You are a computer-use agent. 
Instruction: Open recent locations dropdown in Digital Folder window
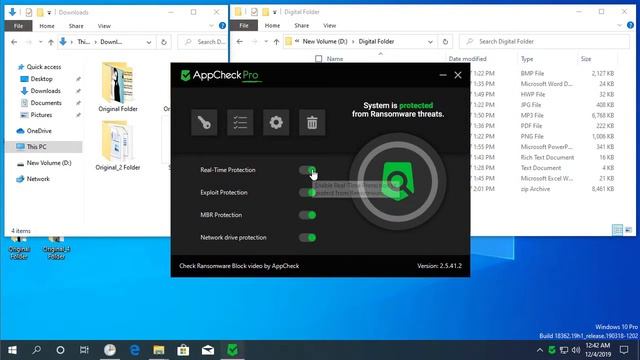coord(266,42)
